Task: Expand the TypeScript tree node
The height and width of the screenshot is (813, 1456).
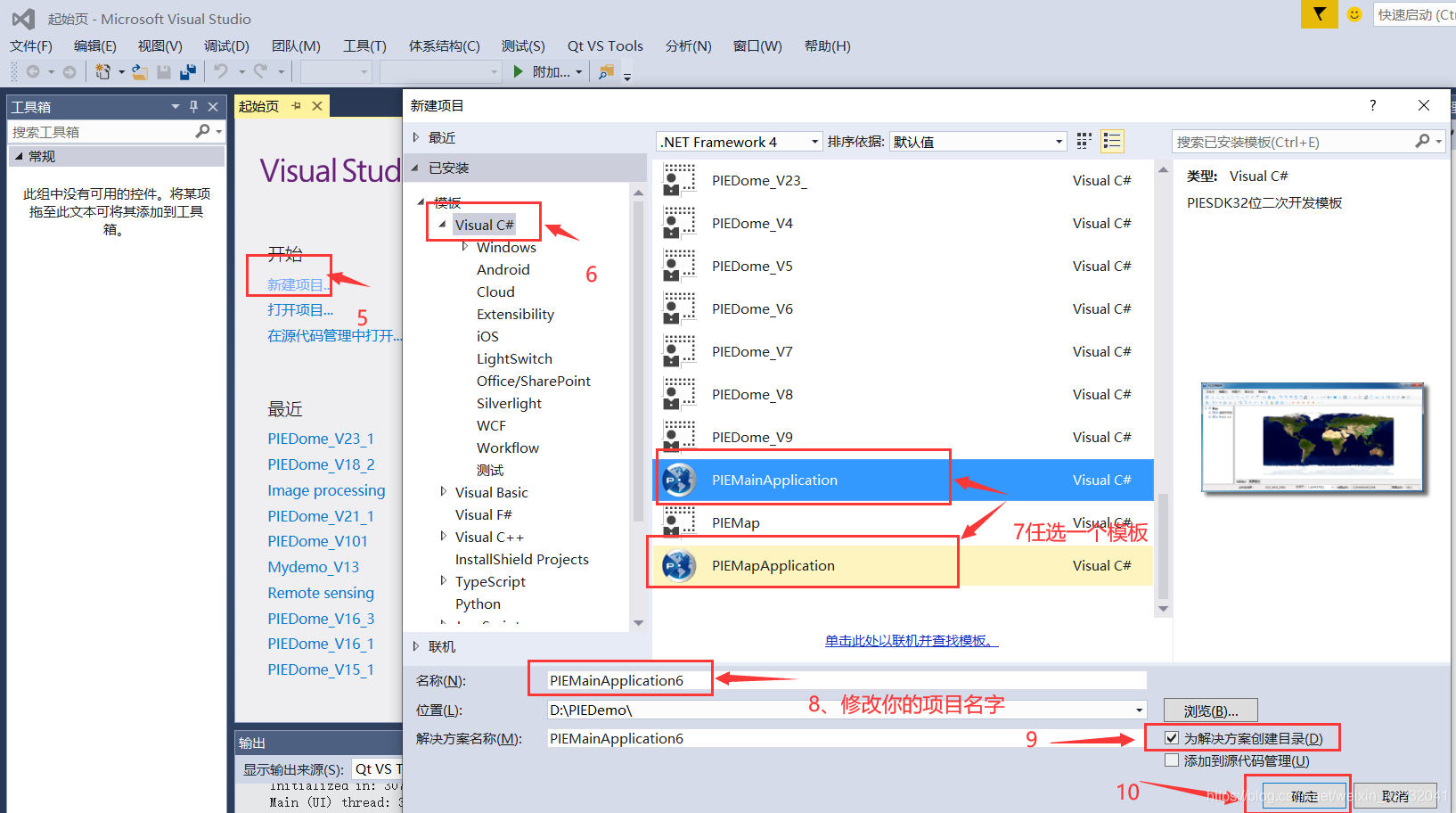Action: [443, 581]
